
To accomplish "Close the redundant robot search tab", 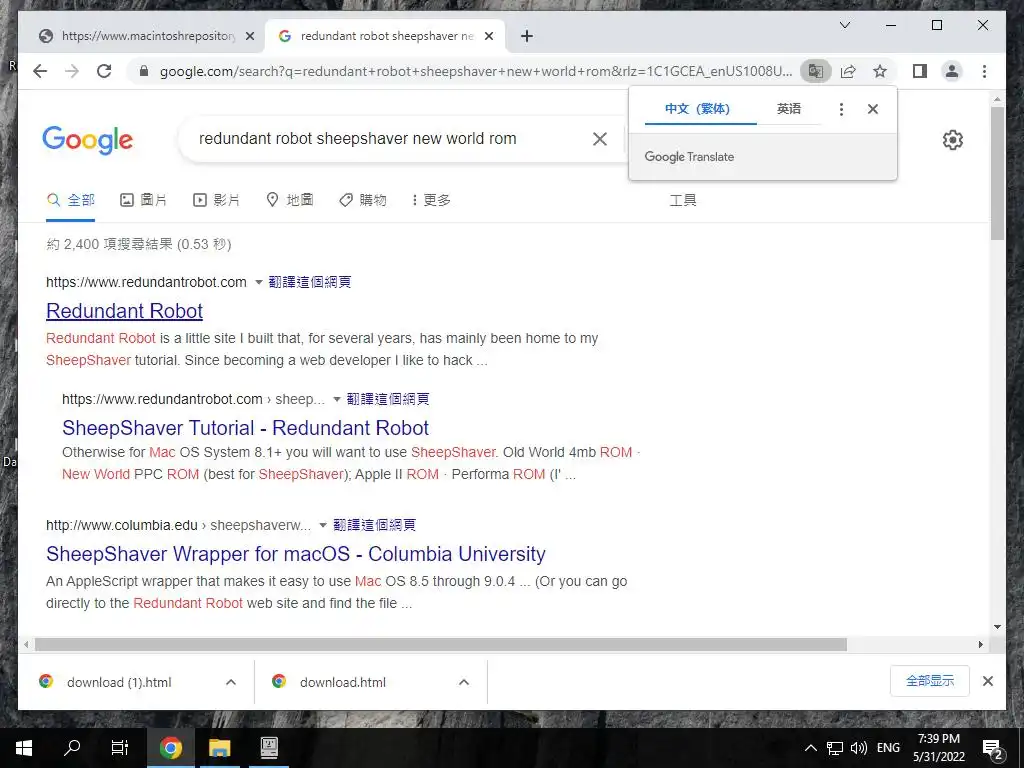I will point(488,36).
